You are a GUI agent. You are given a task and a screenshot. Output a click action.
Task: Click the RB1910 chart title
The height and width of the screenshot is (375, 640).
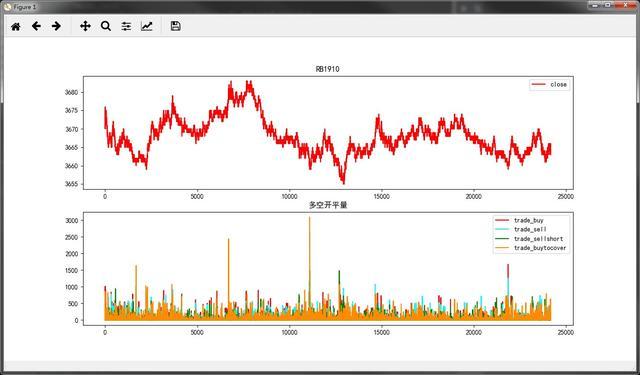point(327,69)
